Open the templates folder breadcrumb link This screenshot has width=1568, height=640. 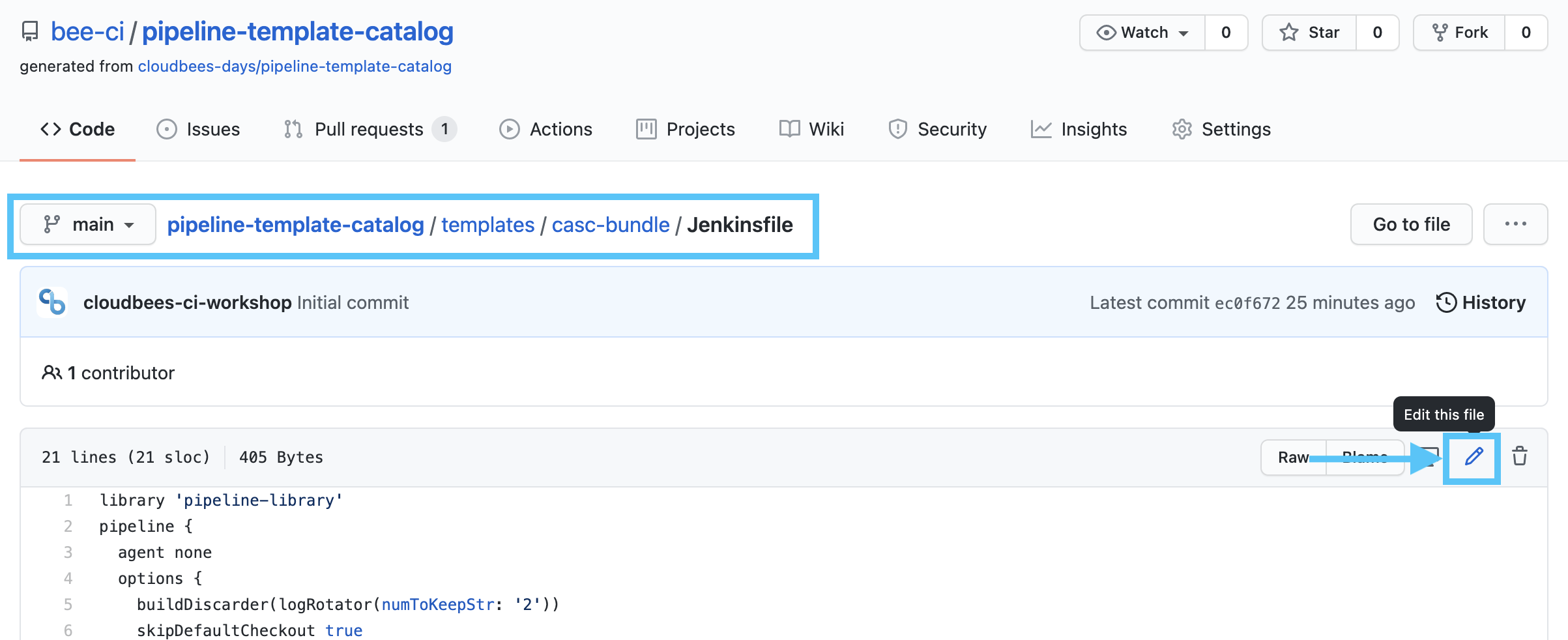[487, 224]
